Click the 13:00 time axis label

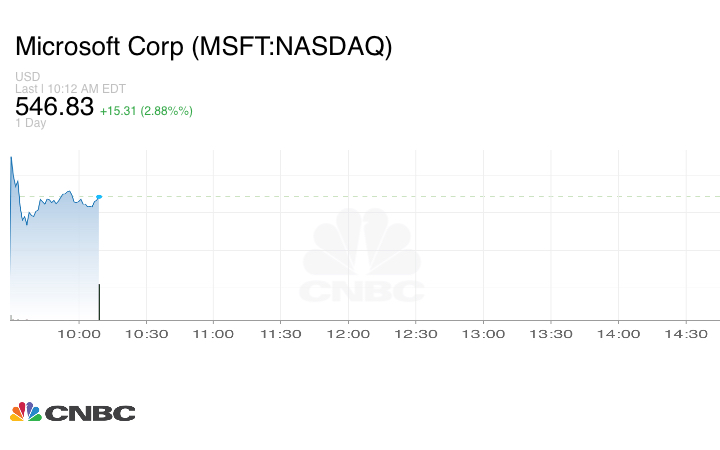coord(483,334)
